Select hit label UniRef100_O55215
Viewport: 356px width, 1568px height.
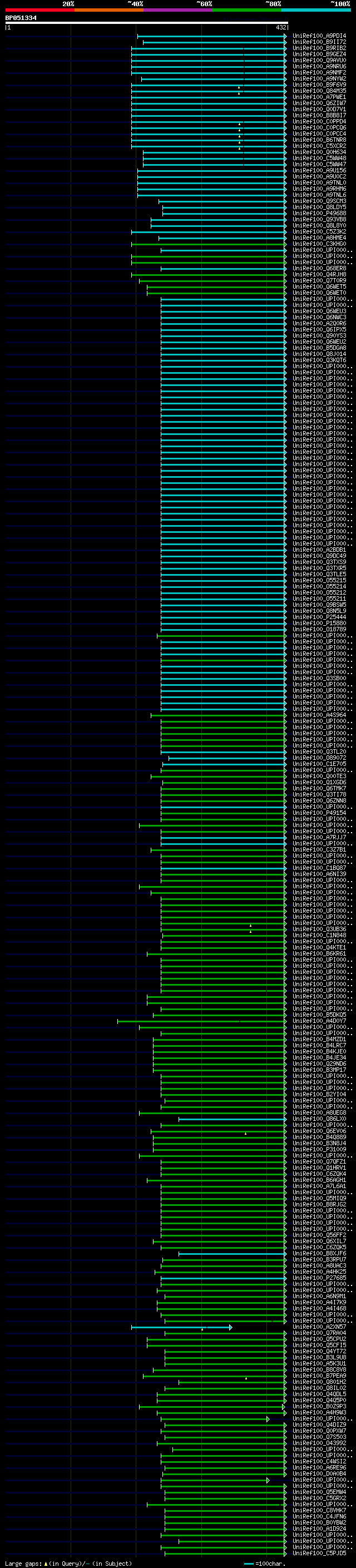click(x=319, y=580)
